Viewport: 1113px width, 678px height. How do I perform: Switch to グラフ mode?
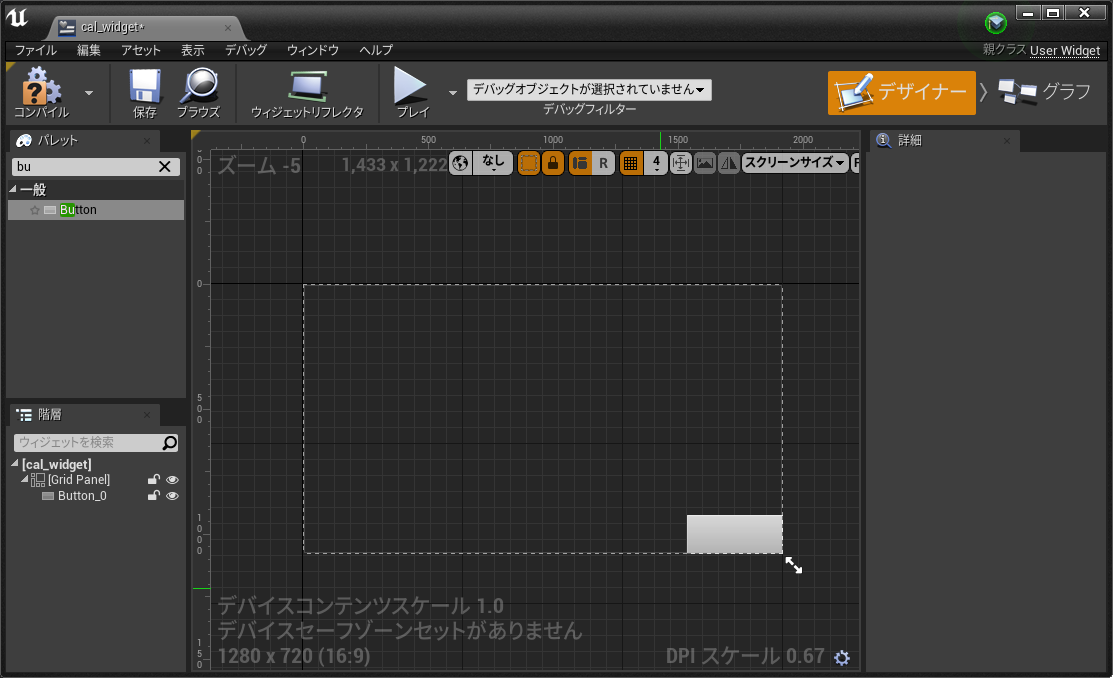[x=1044, y=92]
